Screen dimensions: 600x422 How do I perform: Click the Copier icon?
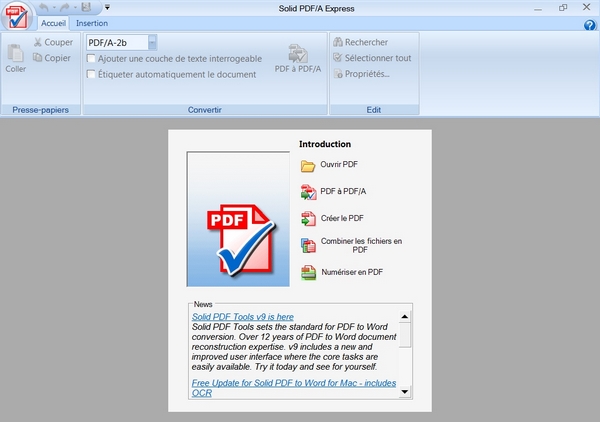pos(38,58)
